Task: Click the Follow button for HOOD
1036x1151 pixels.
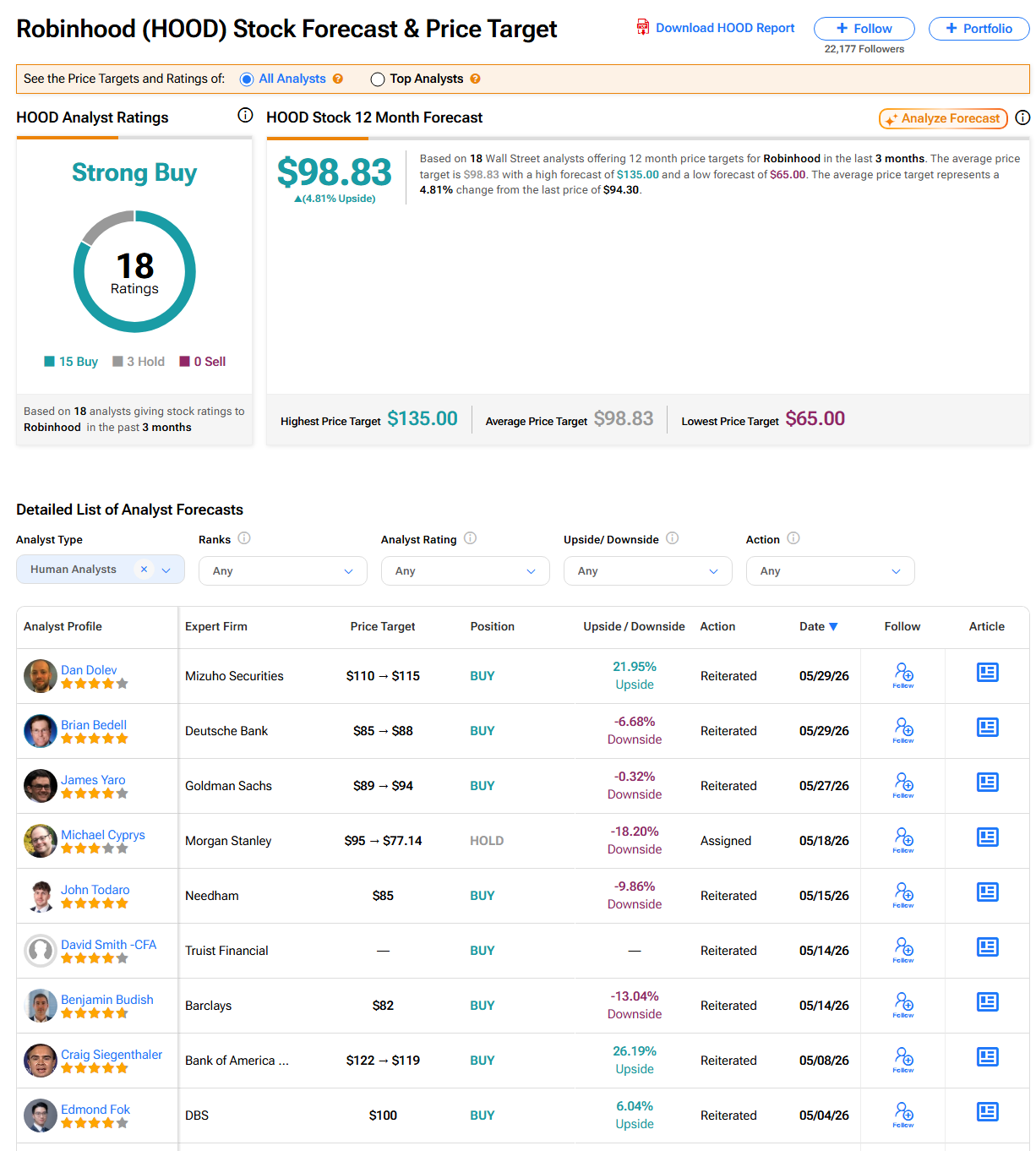Action: tap(864, 29)
